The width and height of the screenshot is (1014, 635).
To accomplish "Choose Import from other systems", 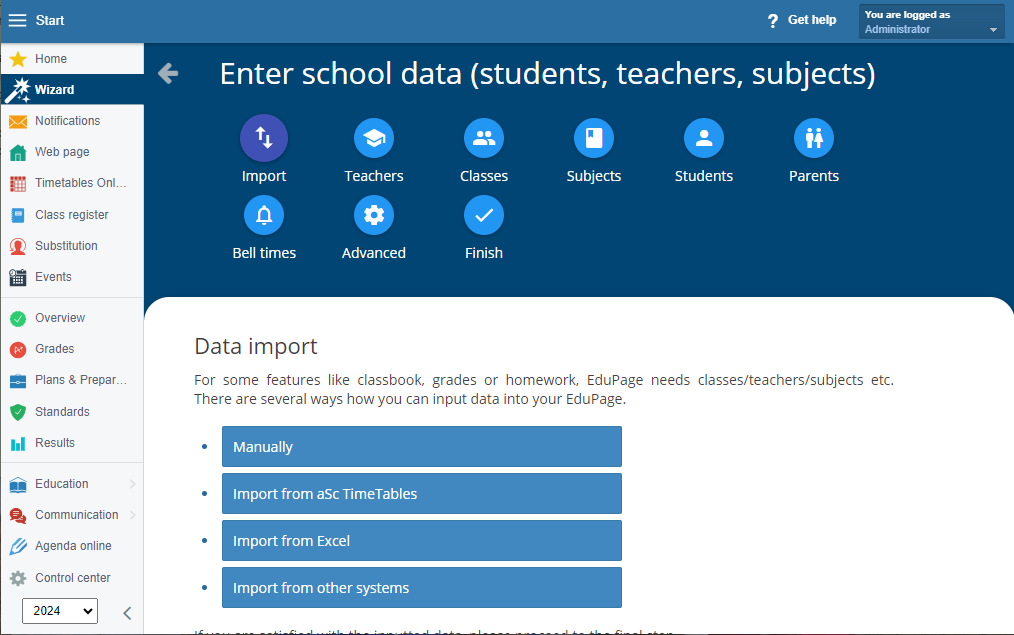I will pyautogui.click(x=422, y=588).
